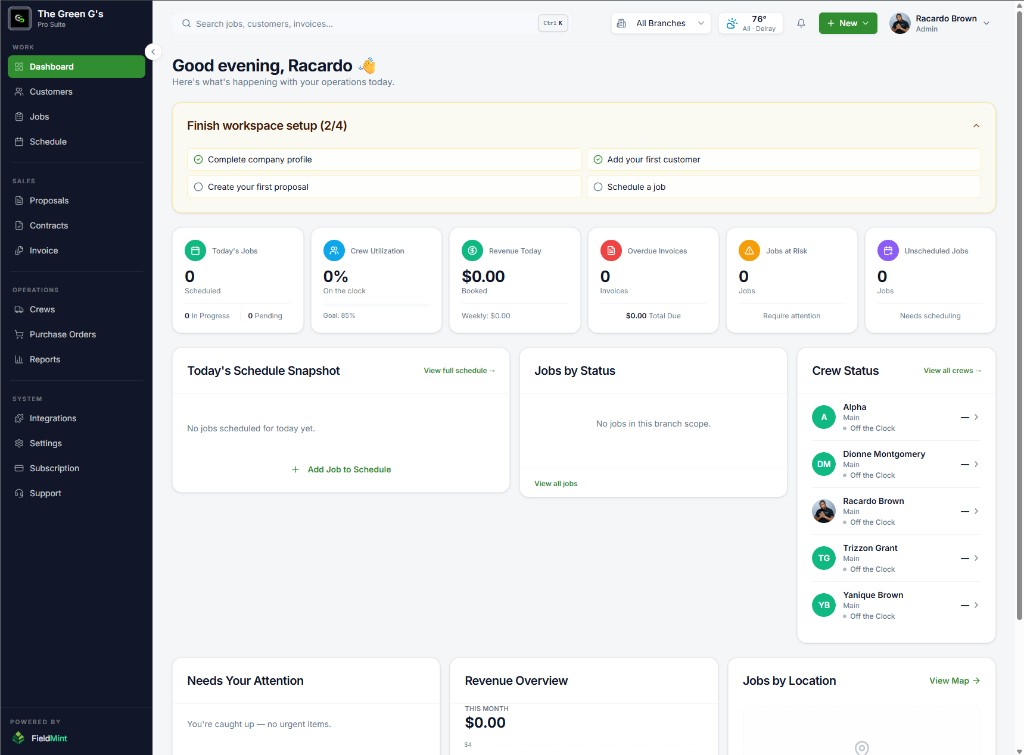Open Purchase Orders in the sidebar
The image size is (1024, 755).
point(76,334)
